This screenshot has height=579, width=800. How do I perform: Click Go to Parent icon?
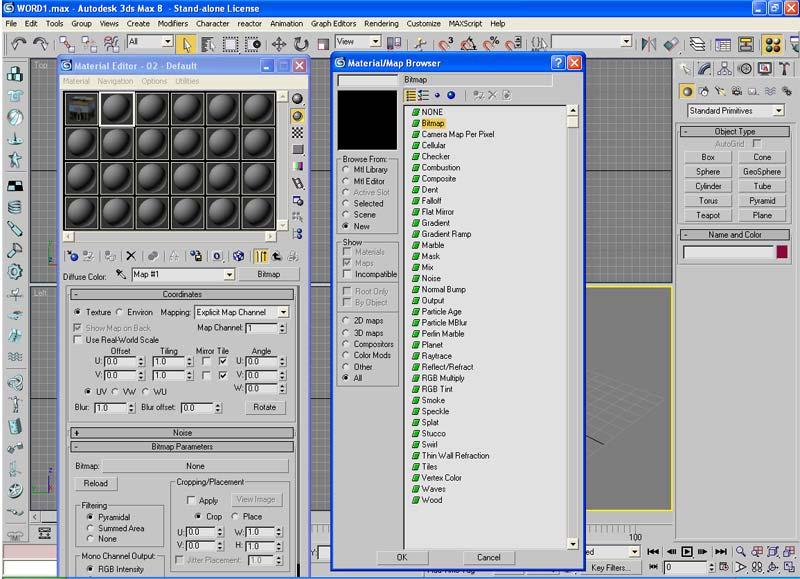277,256
